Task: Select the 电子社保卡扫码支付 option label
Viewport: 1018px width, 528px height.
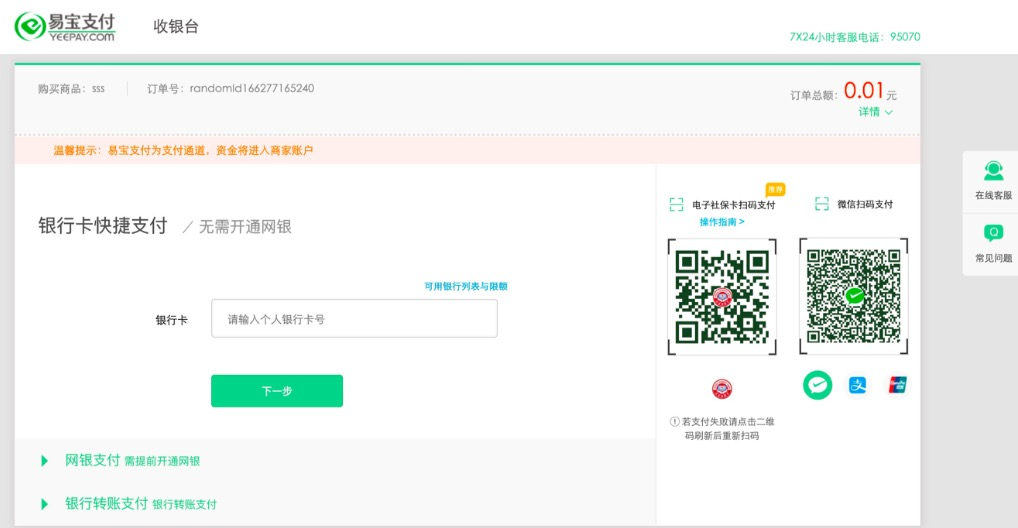Action: [734, 205]
